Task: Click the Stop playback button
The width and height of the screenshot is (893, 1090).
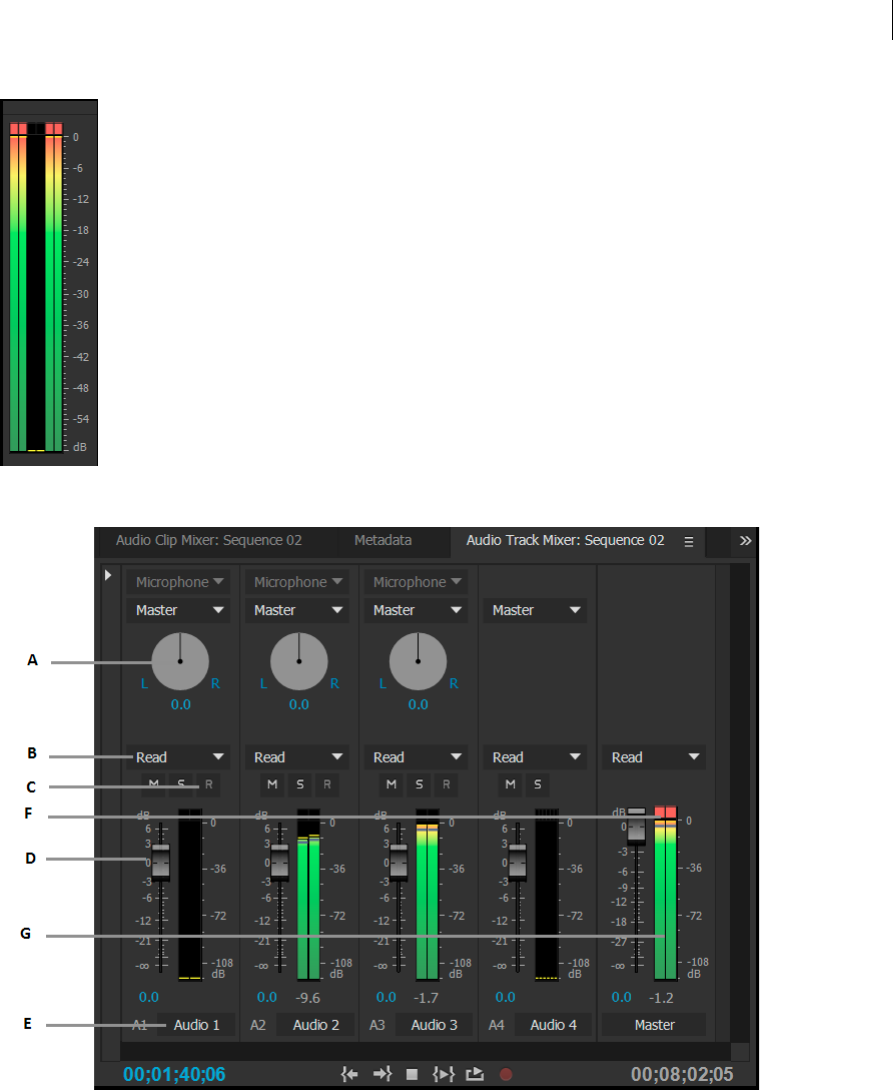Action: pyautogui.click(x=412, y=1074)
